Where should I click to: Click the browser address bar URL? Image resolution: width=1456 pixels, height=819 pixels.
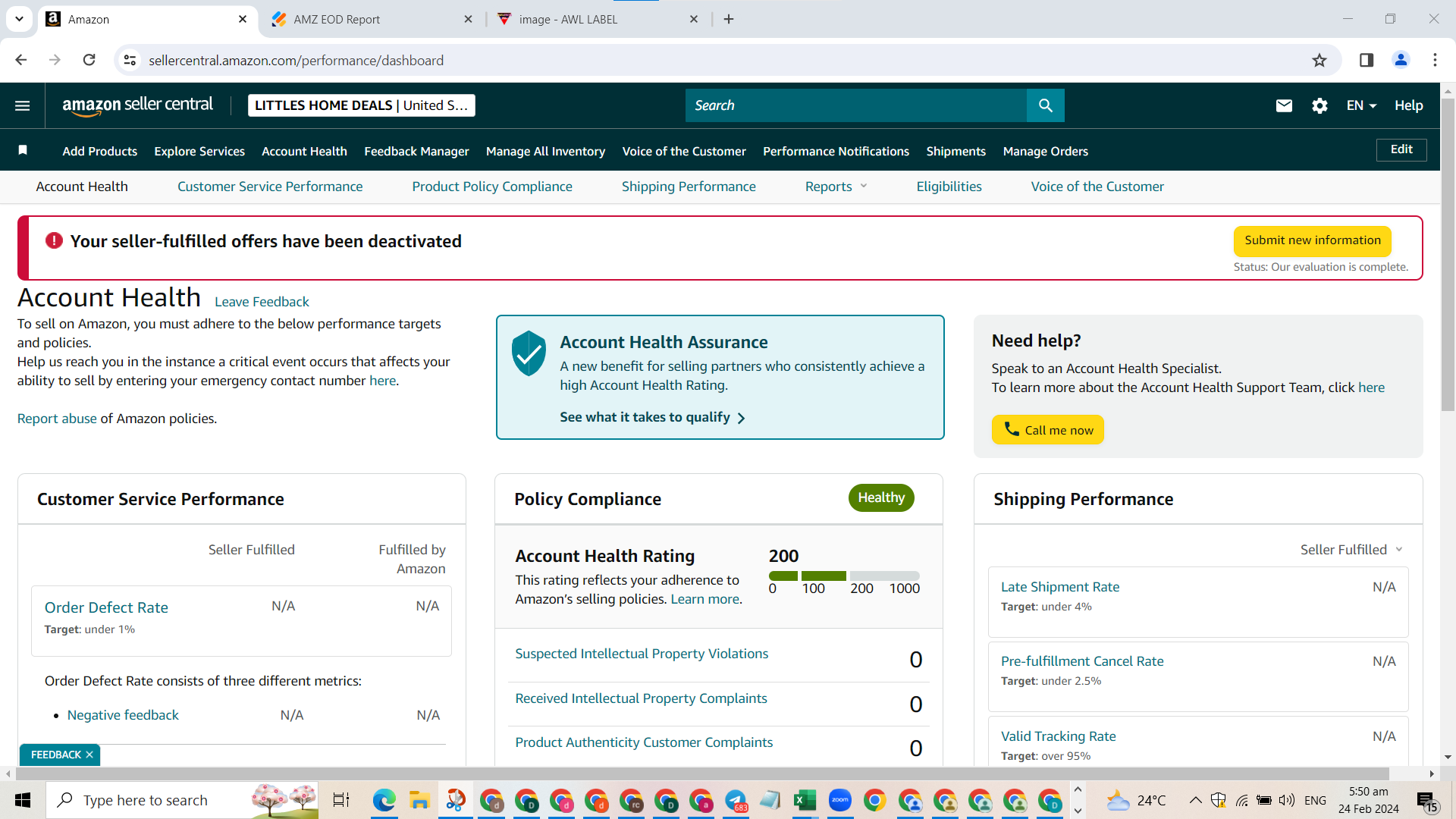296,60
